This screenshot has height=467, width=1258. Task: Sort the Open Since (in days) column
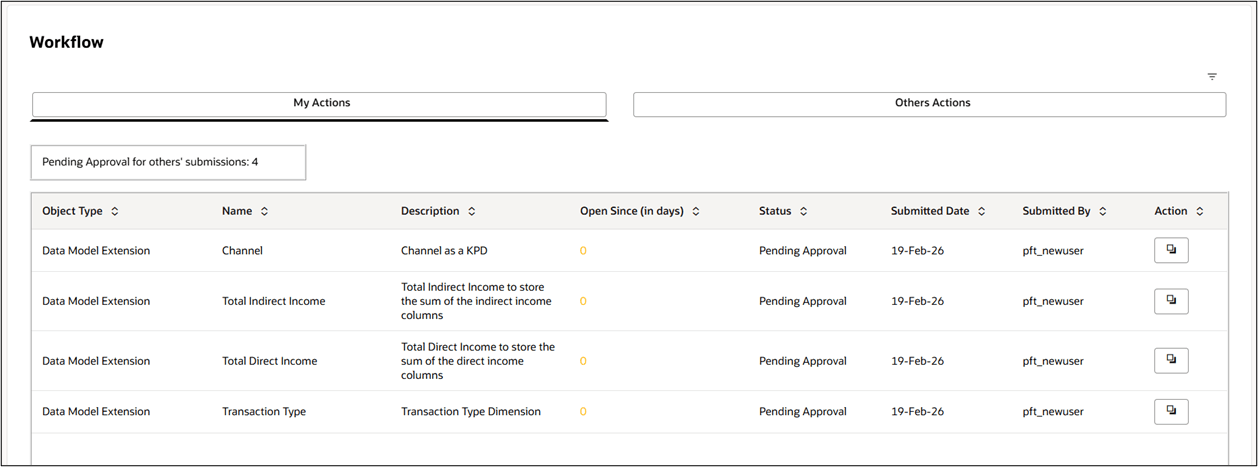696,212
